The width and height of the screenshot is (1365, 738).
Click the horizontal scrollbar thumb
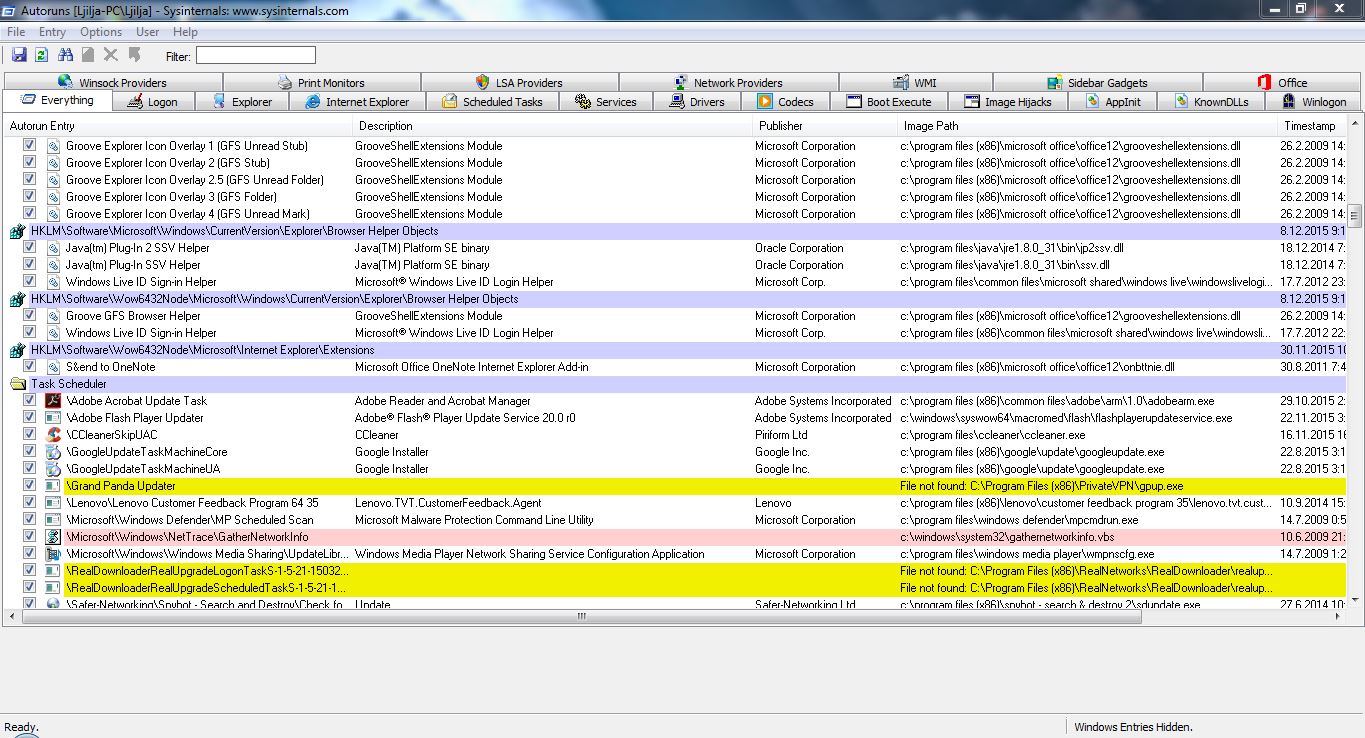580,617
